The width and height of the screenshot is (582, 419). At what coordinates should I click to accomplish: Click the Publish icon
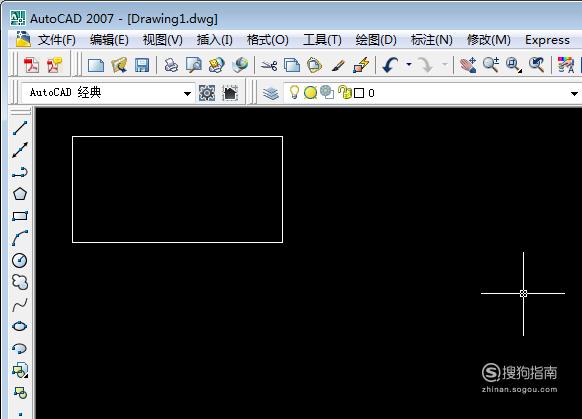217,65
